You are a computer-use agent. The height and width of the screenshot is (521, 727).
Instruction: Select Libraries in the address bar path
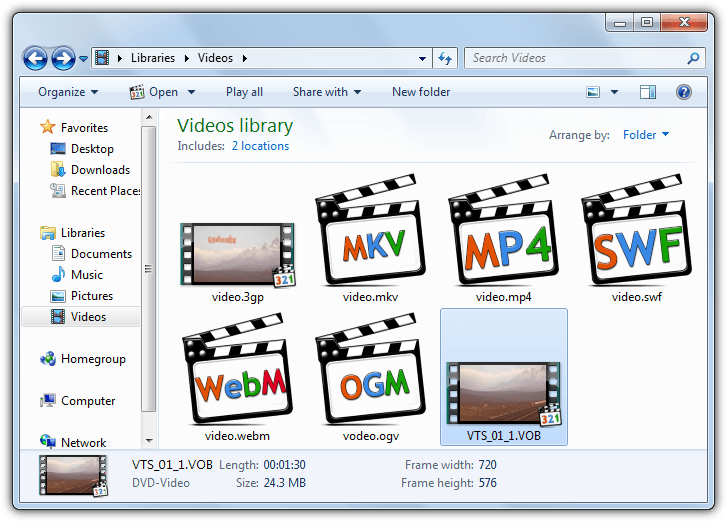(153, 58)
